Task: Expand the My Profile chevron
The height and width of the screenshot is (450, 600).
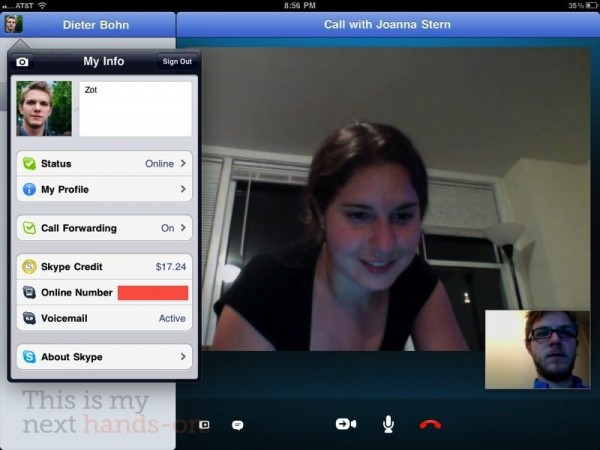Action: [x=183, y=189]
